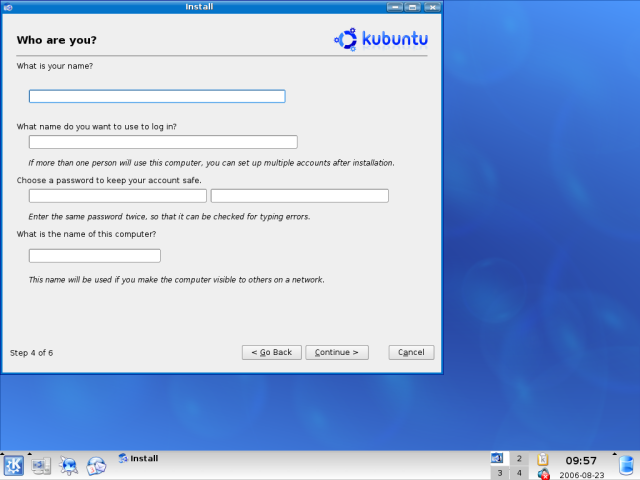The height and width of the screenshot is (480, 640).
Task: Click the red system tray notifier icon
Action: coord(543,474)
